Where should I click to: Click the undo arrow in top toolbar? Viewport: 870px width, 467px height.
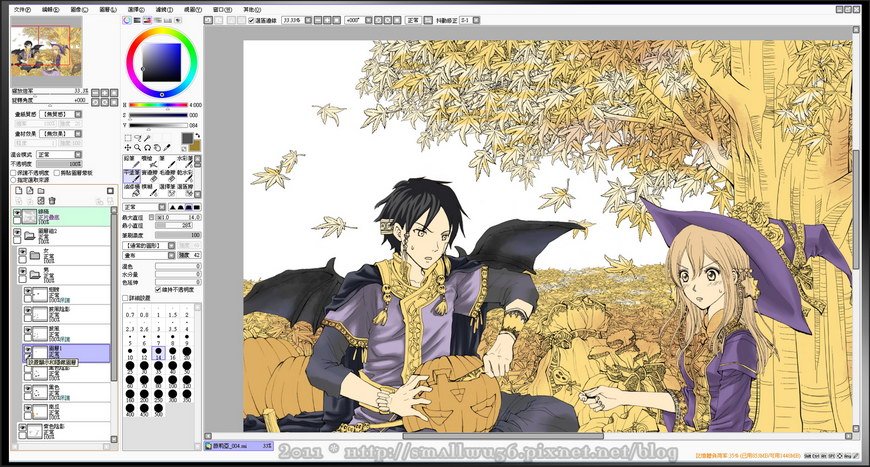209,20
